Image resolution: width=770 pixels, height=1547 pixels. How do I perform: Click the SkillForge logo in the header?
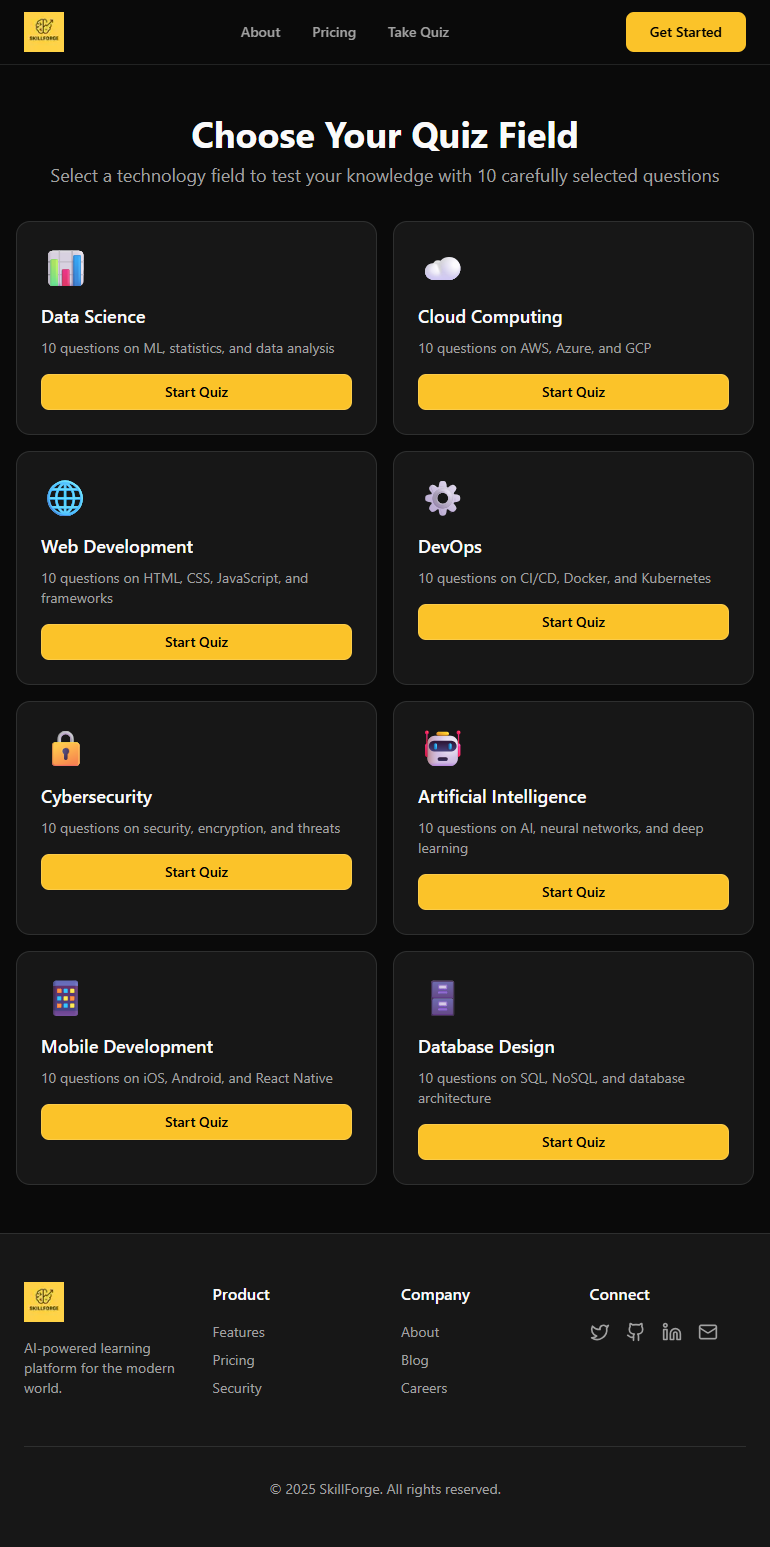43,31
